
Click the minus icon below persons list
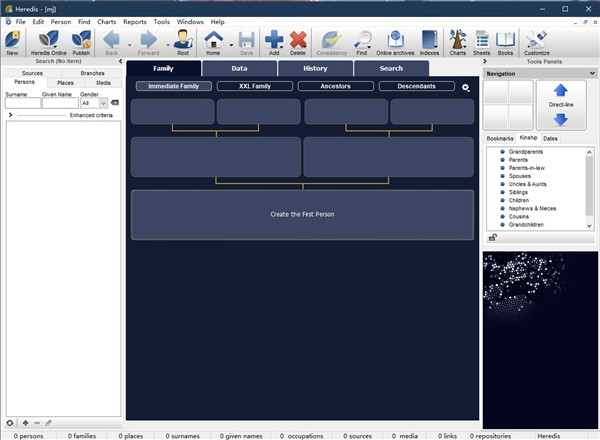[x=37, y=423]
